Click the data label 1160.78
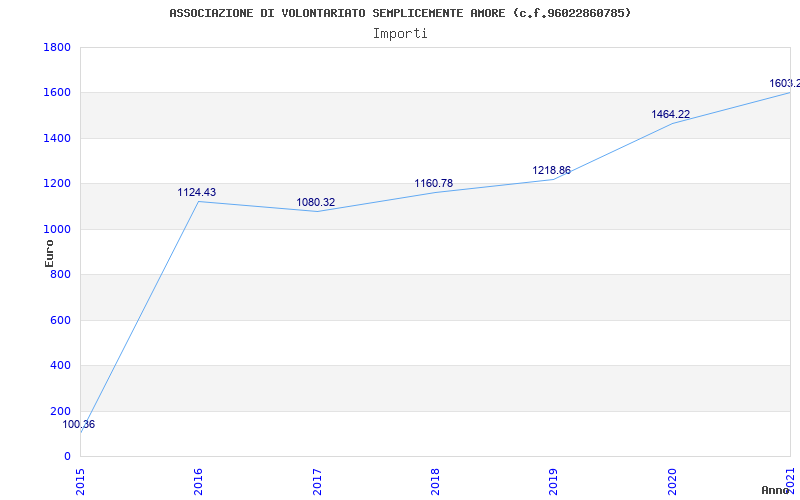This screenshot has width=800, height=500. 433,183
